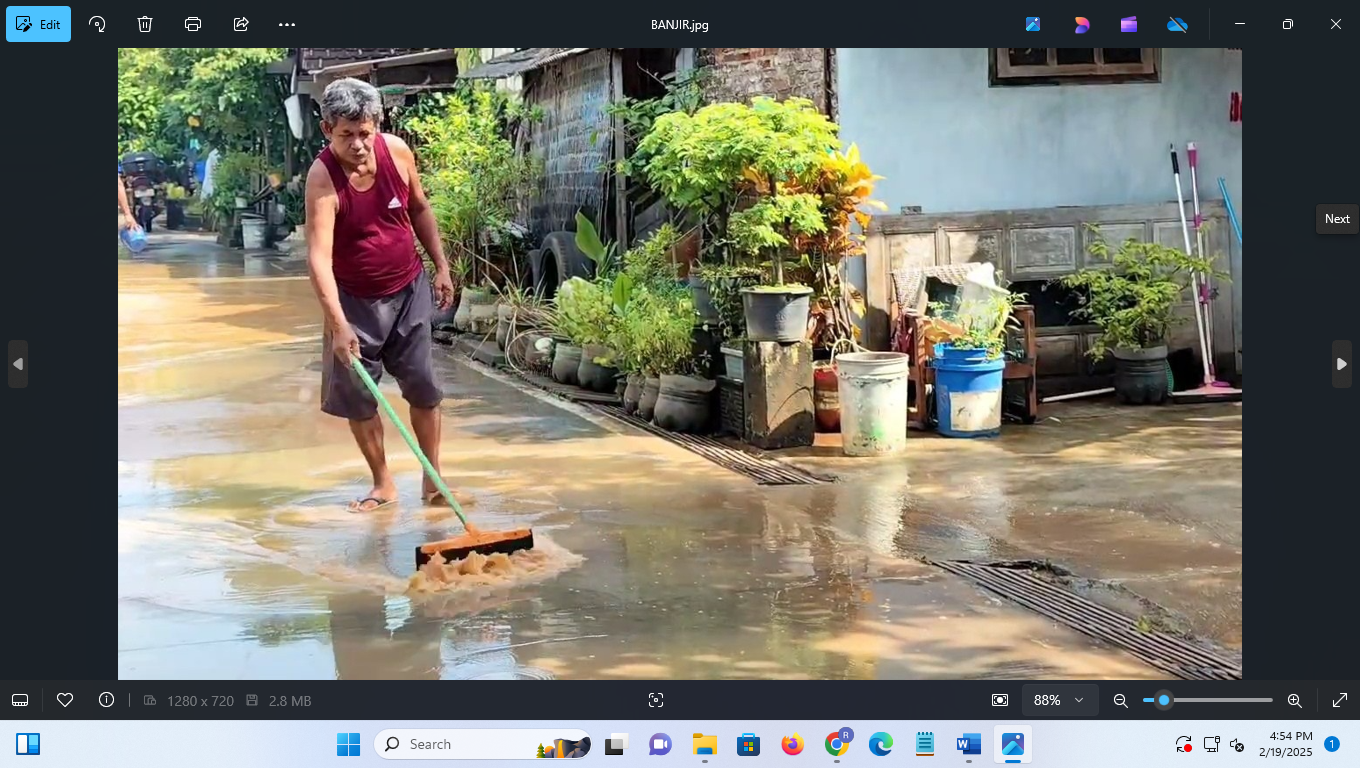Open the Chat app on the taskbar

[x=660, y=744]
